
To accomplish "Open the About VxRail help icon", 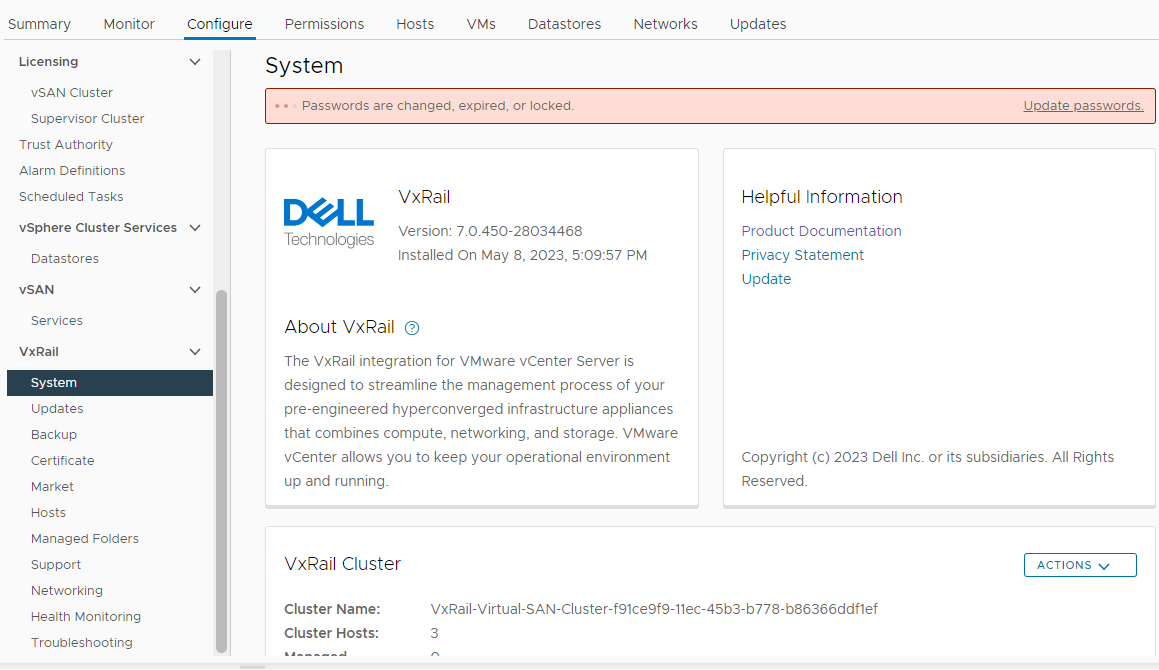I will tap(411, 327).
